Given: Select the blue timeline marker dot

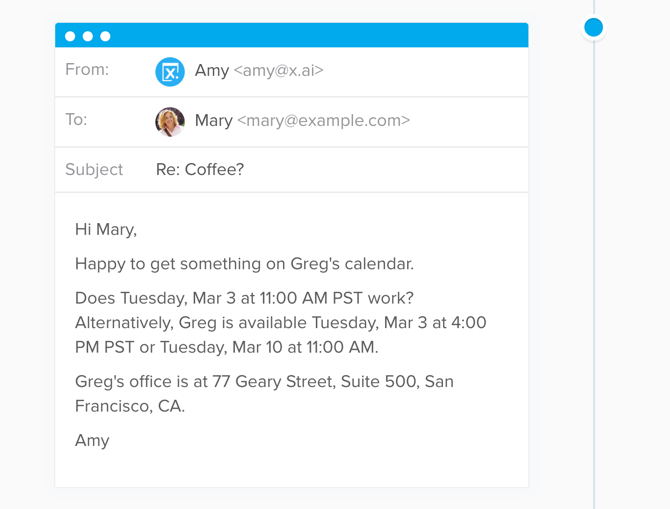Looking at the screenshot, I should pyautogui.click(x=594, y=27).
